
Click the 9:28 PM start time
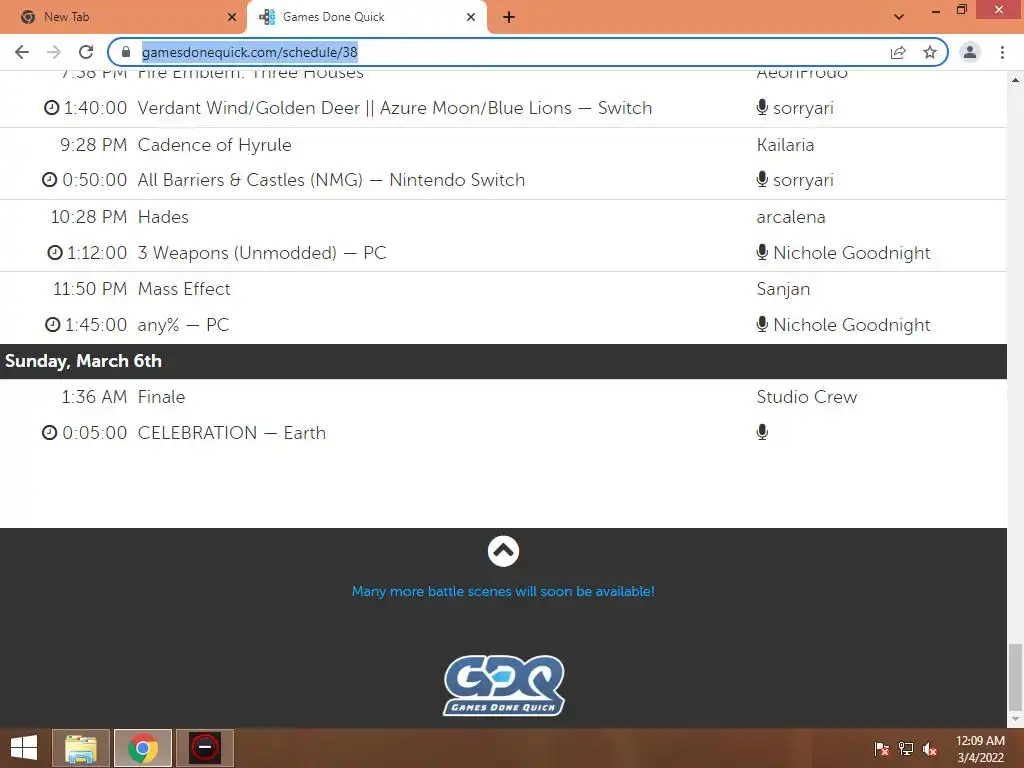point(93,145)
